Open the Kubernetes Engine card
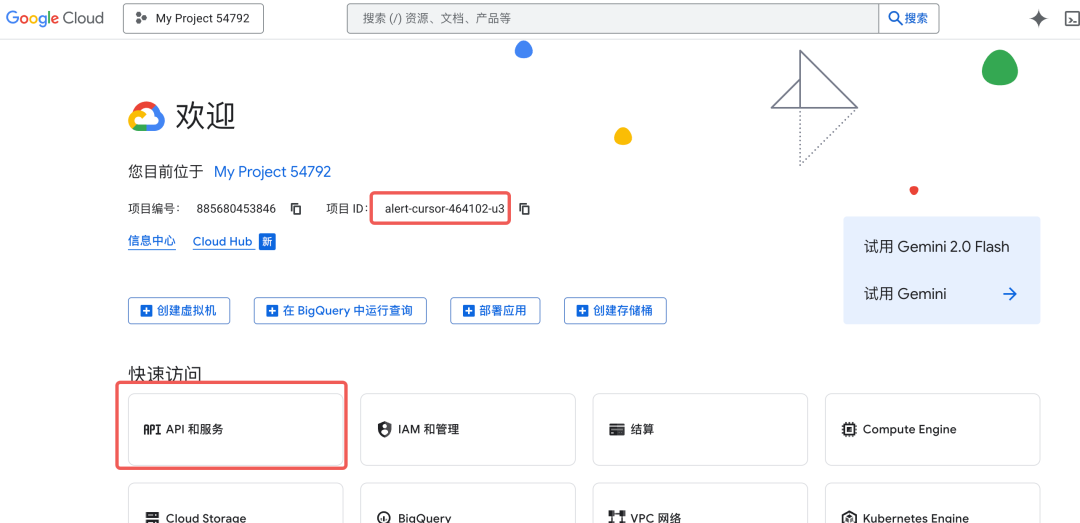Screen dimensions: 1080x523 pyautogui.click(x=933, y=503)
